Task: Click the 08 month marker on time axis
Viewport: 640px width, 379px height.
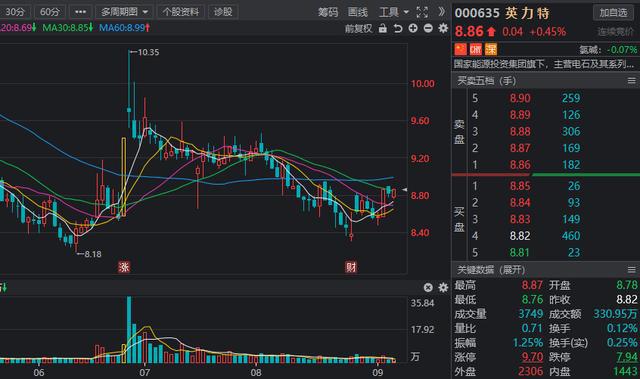Action: tap(256, 372)
